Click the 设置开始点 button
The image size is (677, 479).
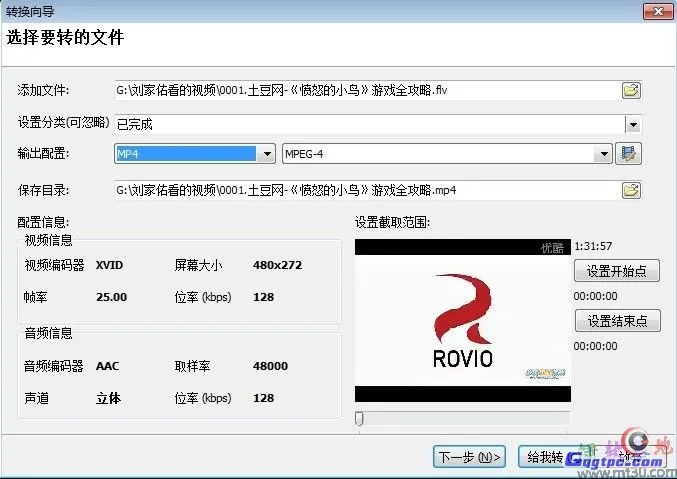tap(617, 271)
